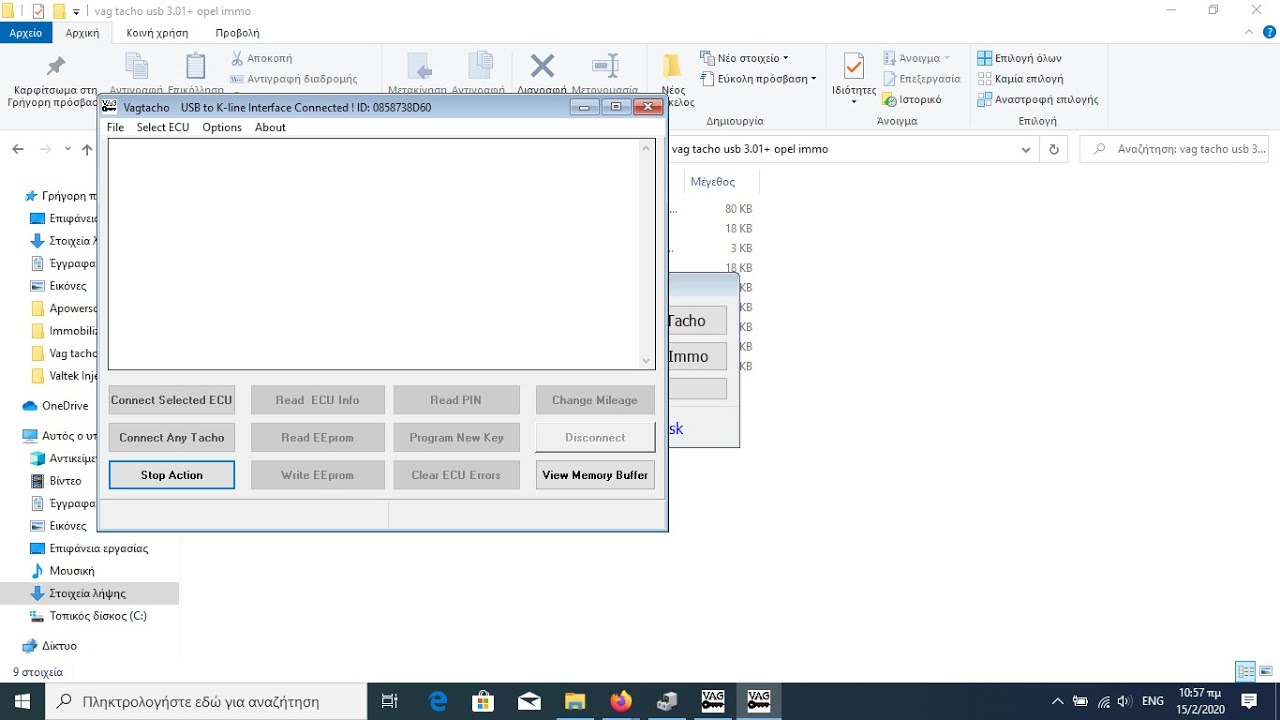Click the Νέος φάκελος new folder icon

coord(672,67)
